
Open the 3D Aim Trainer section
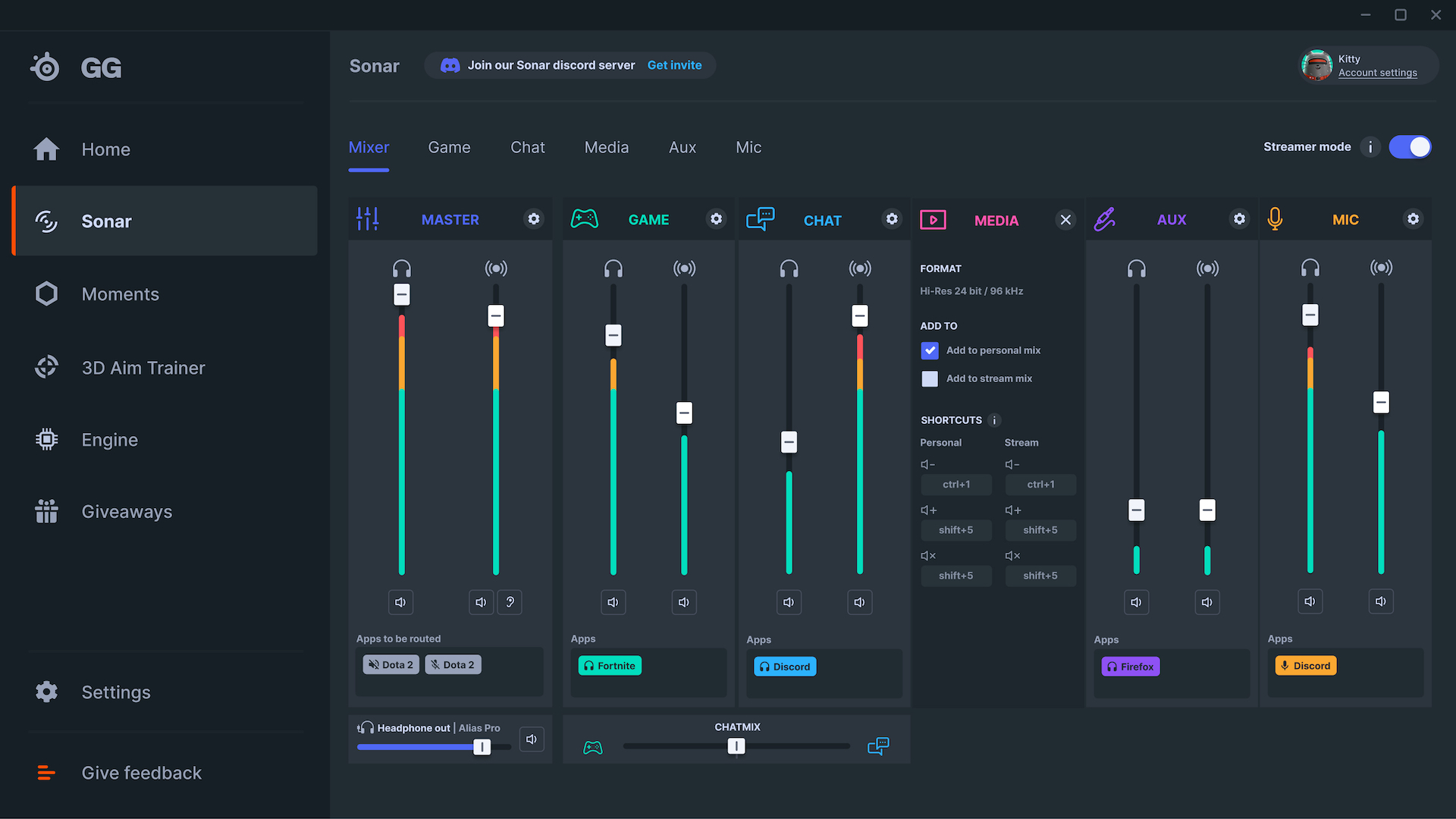tap(143, 368)
